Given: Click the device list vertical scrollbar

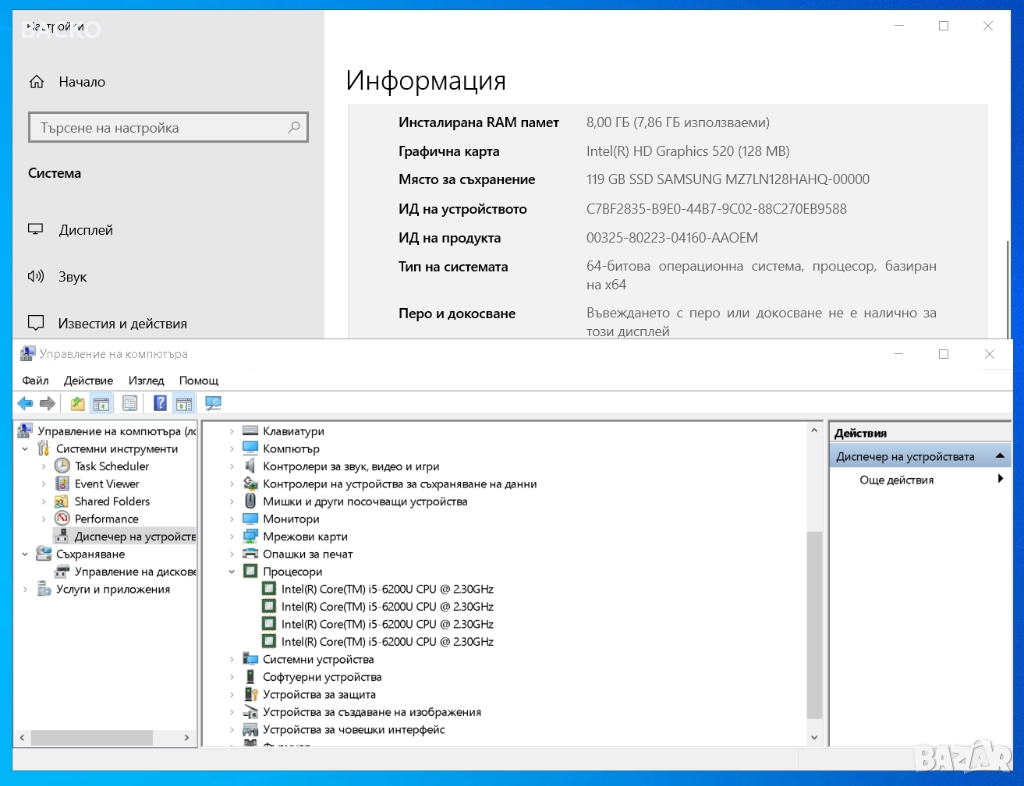Looking at the screenshot, I should coord(814,620).
